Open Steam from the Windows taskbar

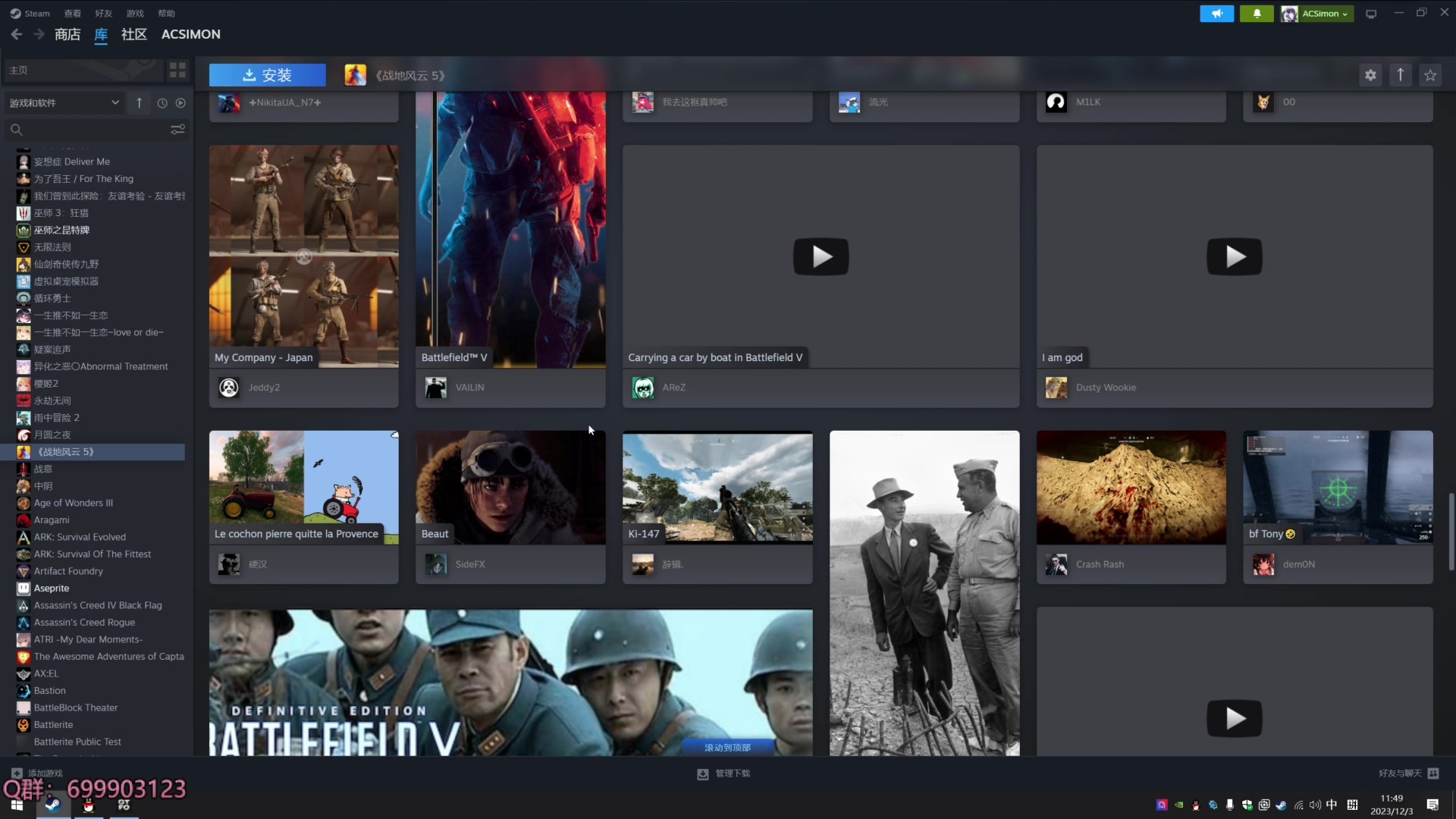click(x=52, y=805)
